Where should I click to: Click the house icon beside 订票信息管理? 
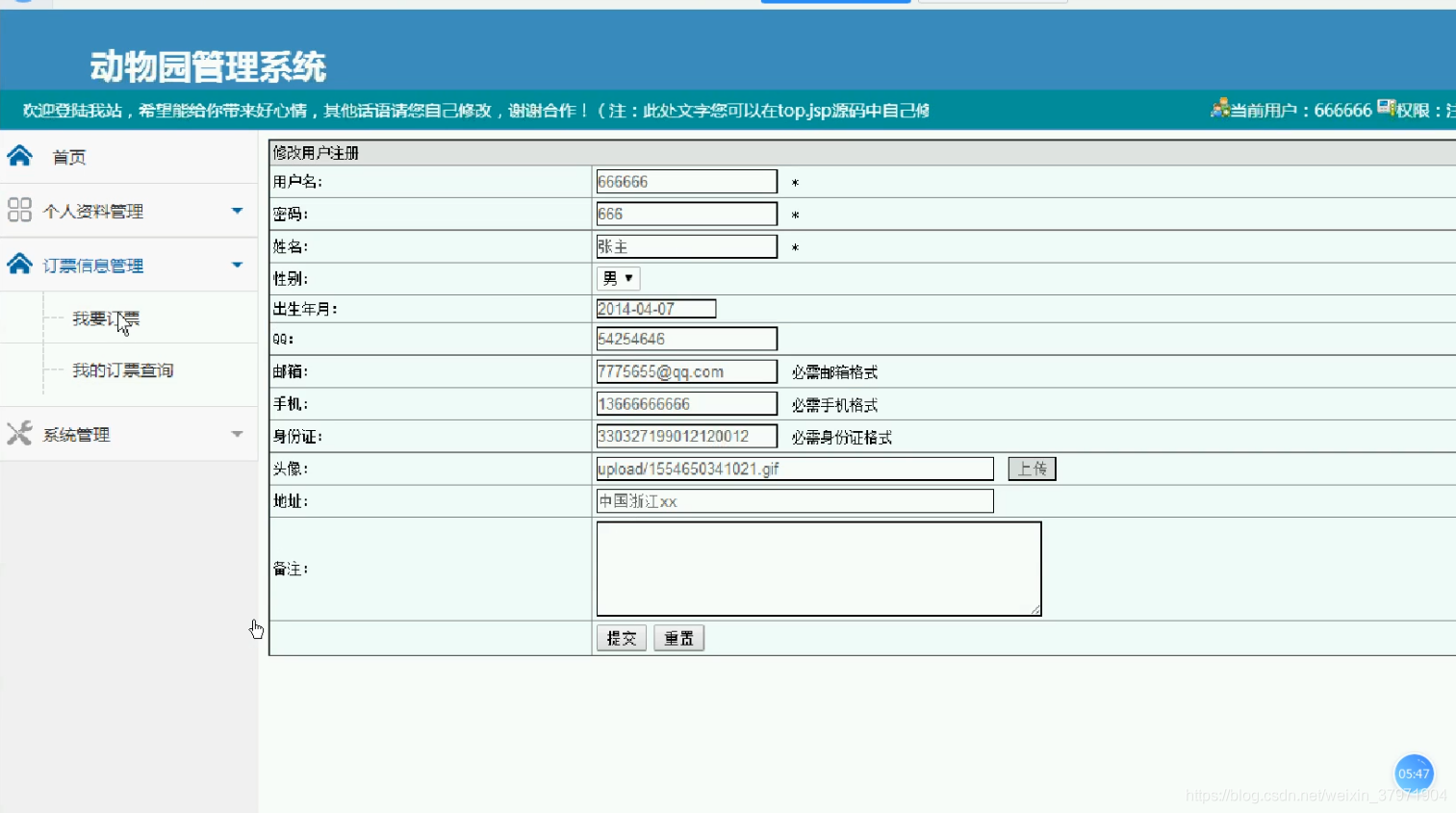[x=19, y=264]
